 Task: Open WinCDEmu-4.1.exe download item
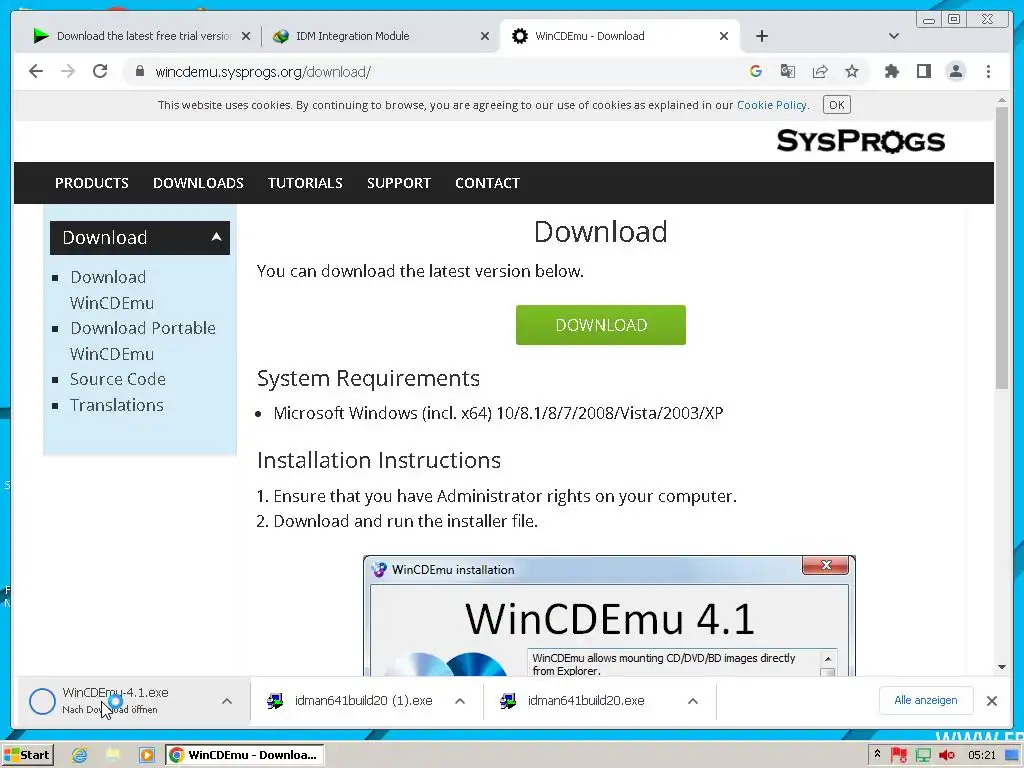[116, 700]
